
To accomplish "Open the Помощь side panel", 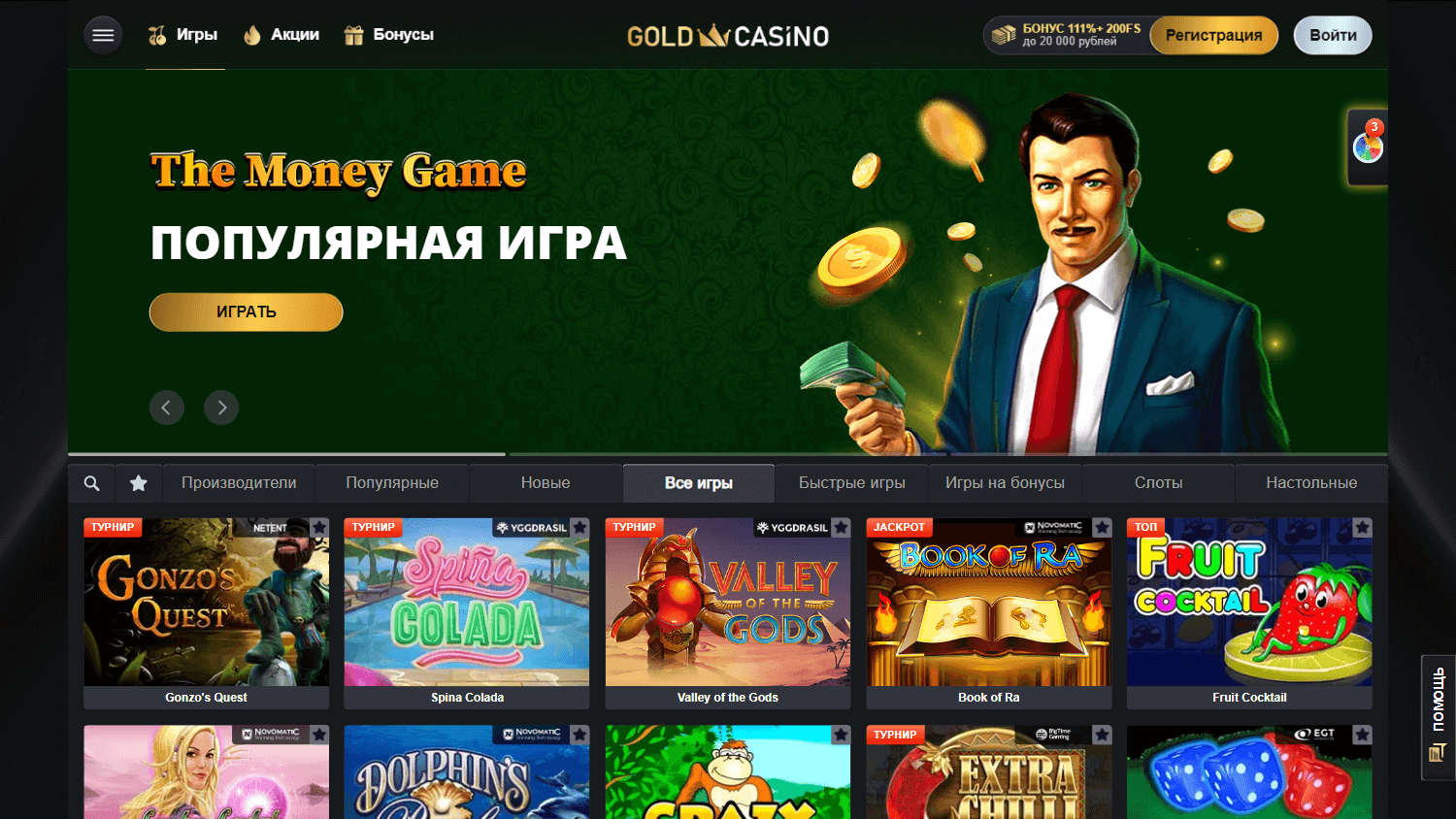I will [1439, 717].
